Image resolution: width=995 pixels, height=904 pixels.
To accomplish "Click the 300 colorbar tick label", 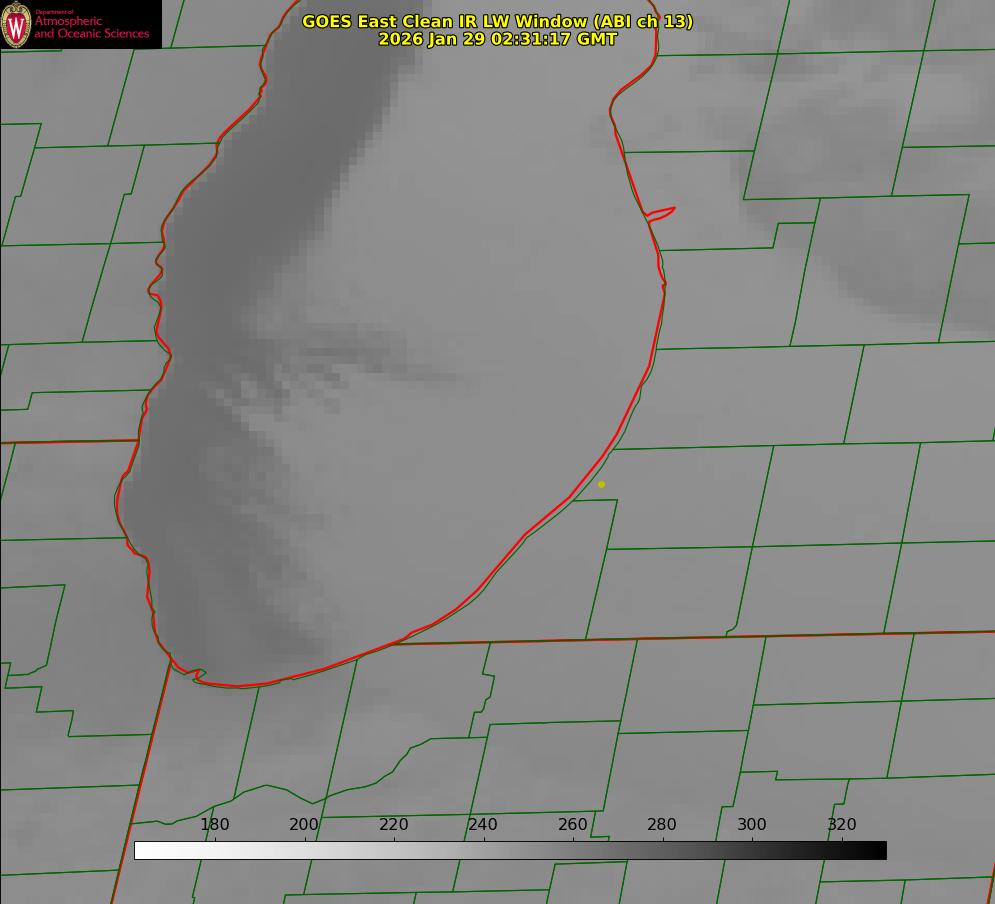I will coord(752,825).
